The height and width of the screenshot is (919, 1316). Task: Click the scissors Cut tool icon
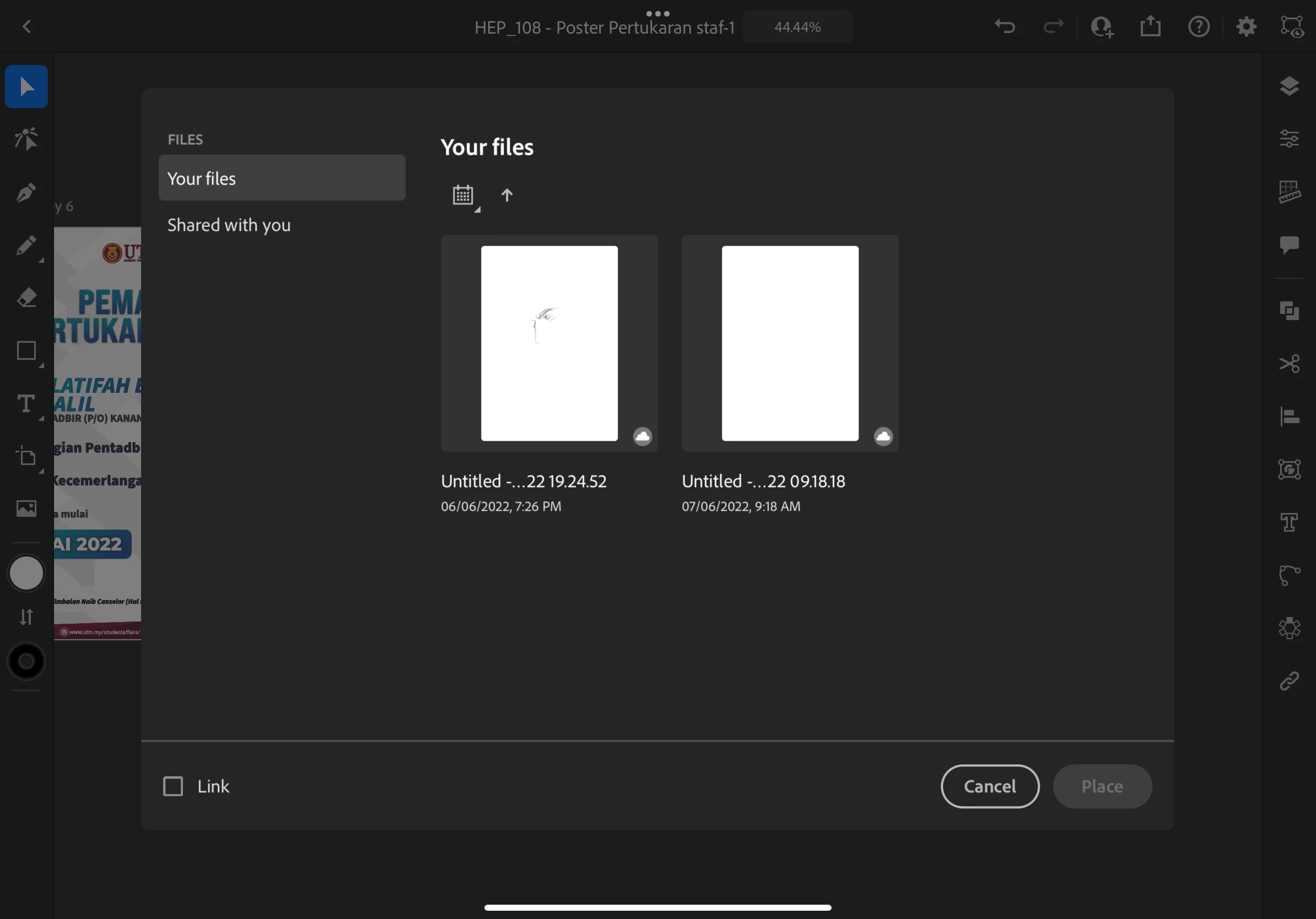(1289, 363)
